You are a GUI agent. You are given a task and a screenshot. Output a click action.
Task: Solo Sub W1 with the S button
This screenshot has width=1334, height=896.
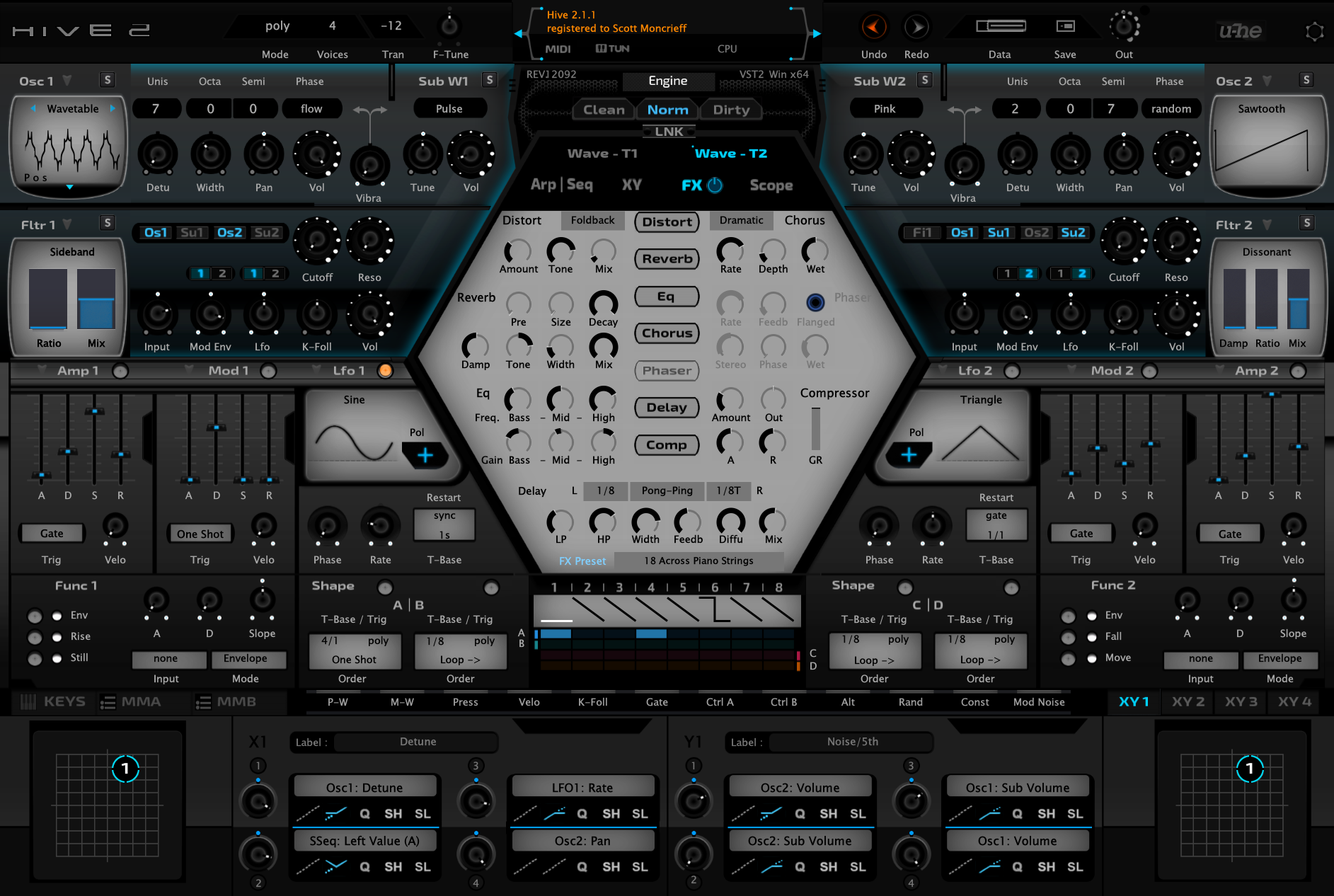489,80
